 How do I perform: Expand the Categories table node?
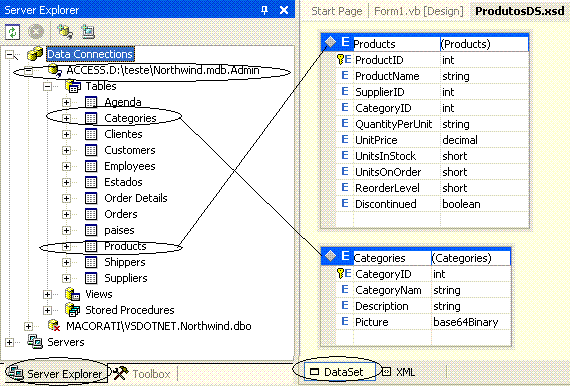click(66, 118)
